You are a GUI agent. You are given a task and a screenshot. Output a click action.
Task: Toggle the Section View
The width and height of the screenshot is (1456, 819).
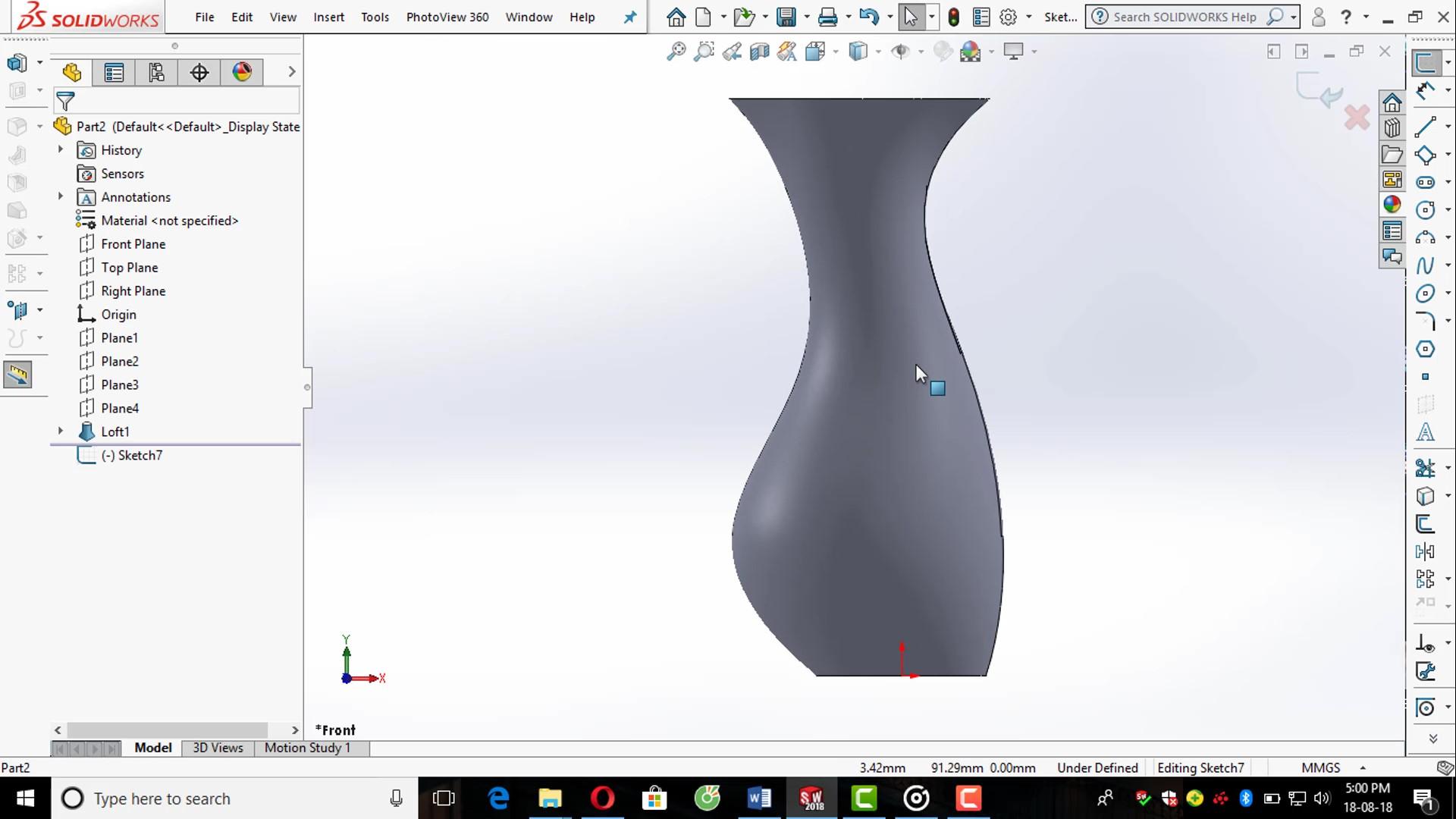pos(759,51)
